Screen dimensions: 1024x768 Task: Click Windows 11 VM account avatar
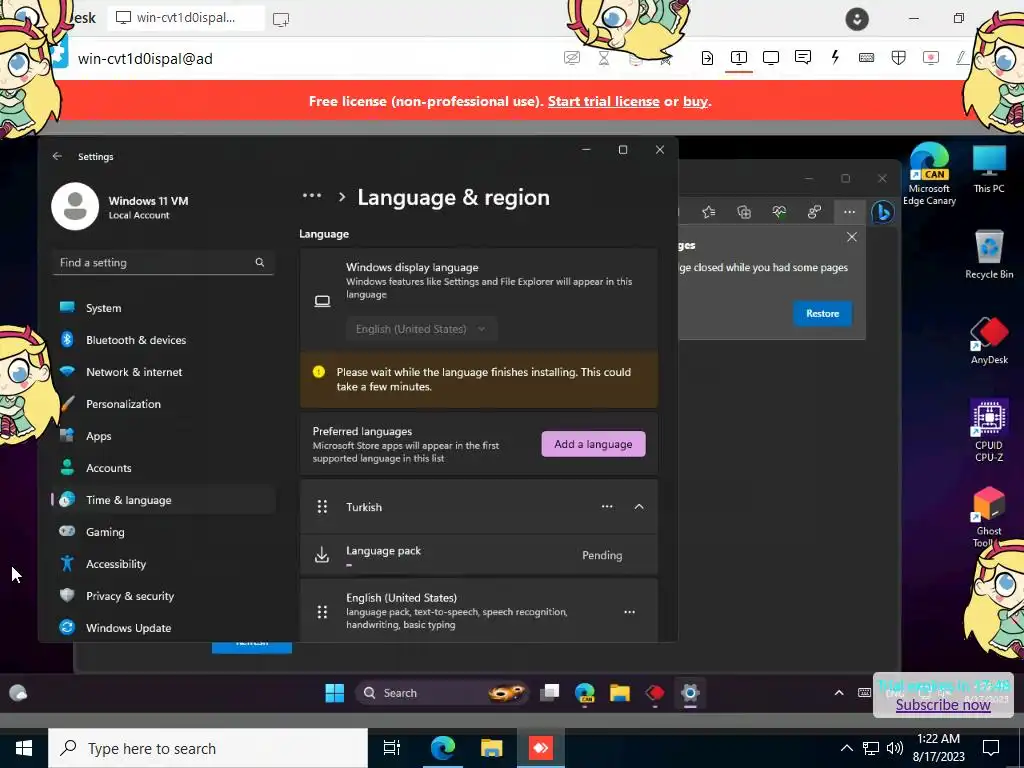pyautogui.click(x=75, y=206)
